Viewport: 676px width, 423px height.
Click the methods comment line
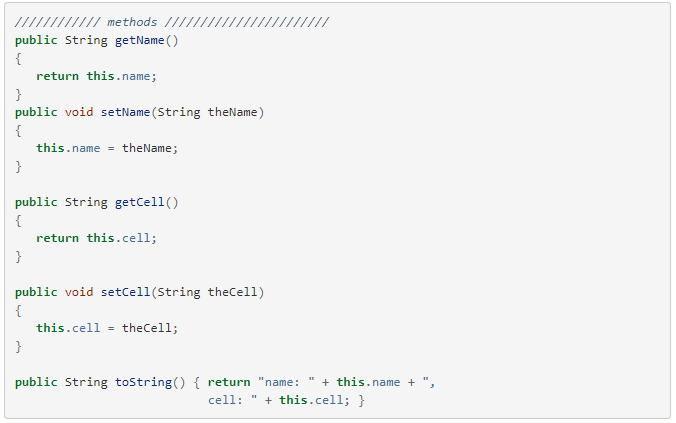click(172, 22)
